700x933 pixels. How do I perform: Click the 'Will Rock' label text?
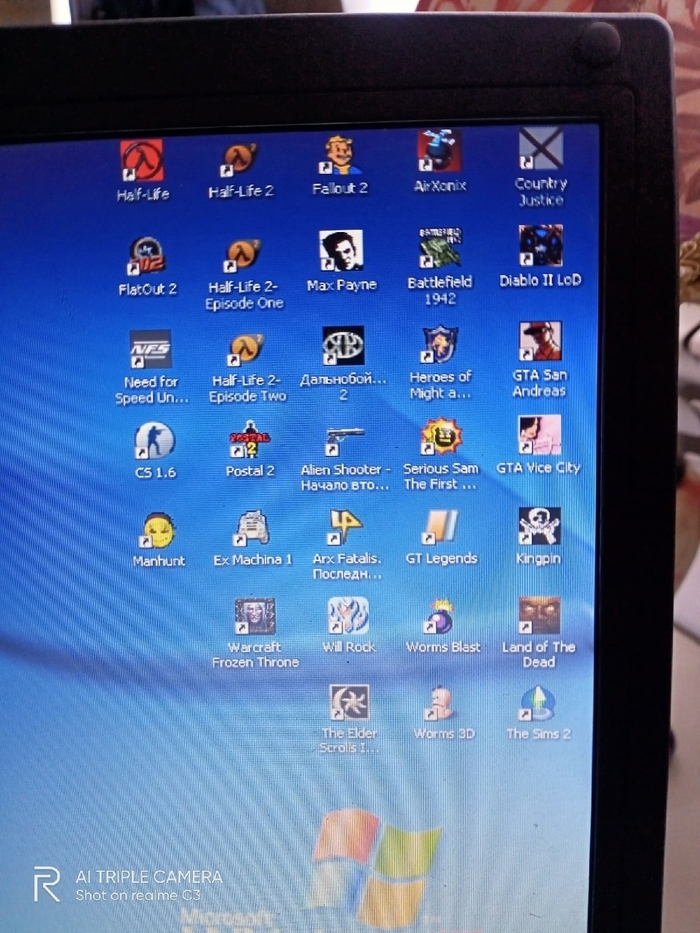pos(349,647)
